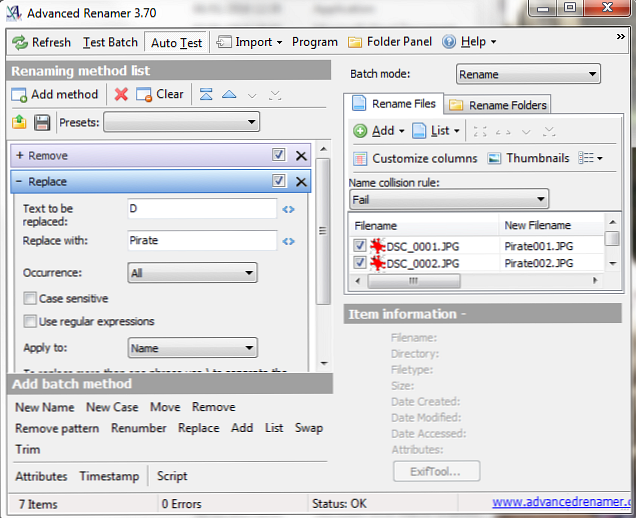Open the Help menu

[x=467, y=42]
